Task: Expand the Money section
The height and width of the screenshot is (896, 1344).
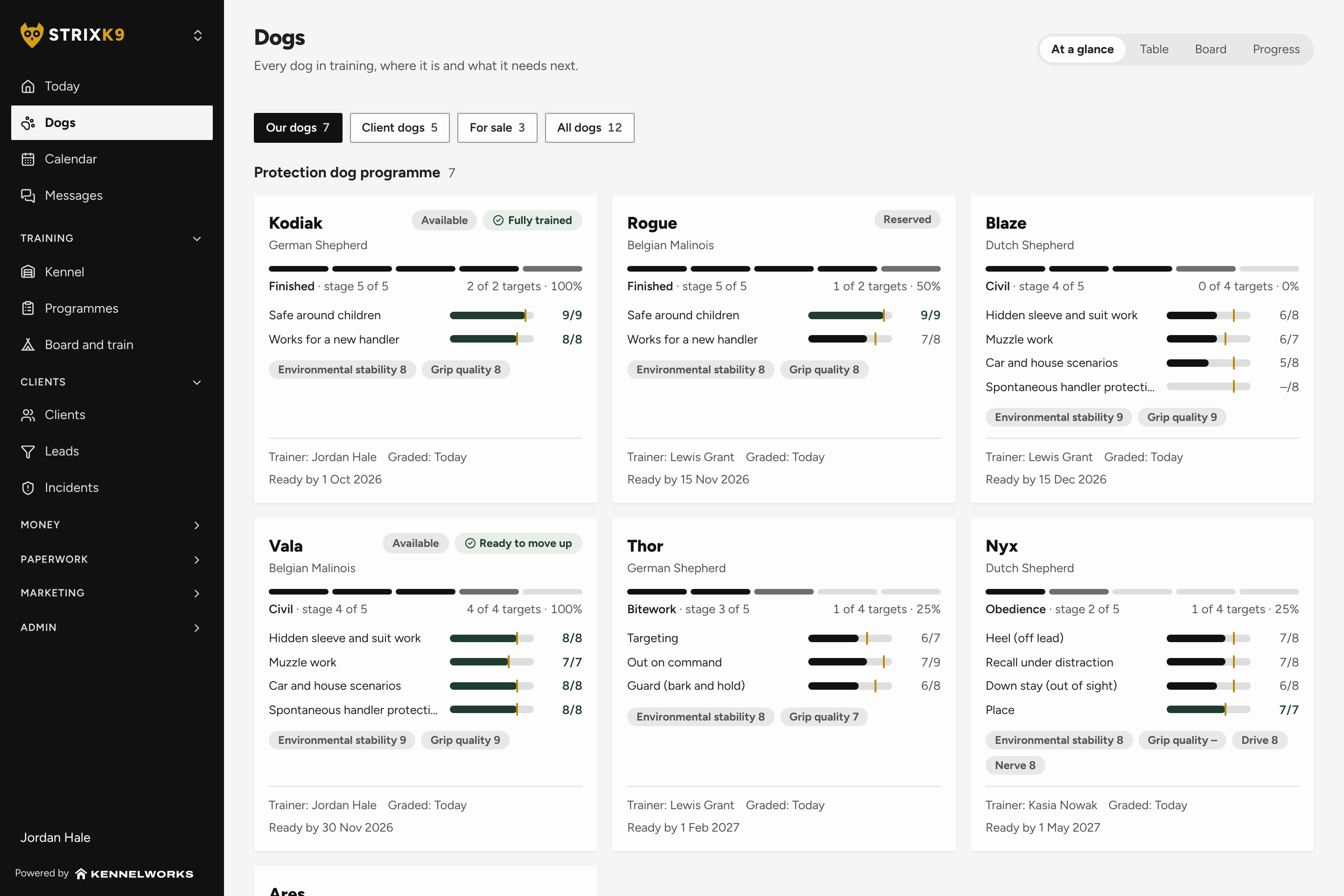Action: [112, 525]
